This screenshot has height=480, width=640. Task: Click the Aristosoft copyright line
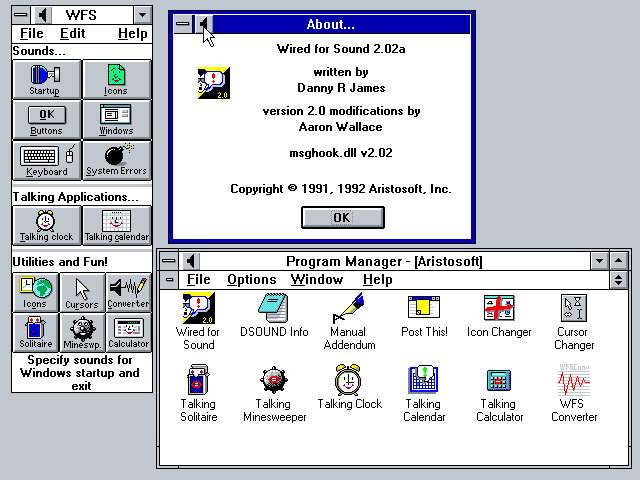(x=341, y=189)
